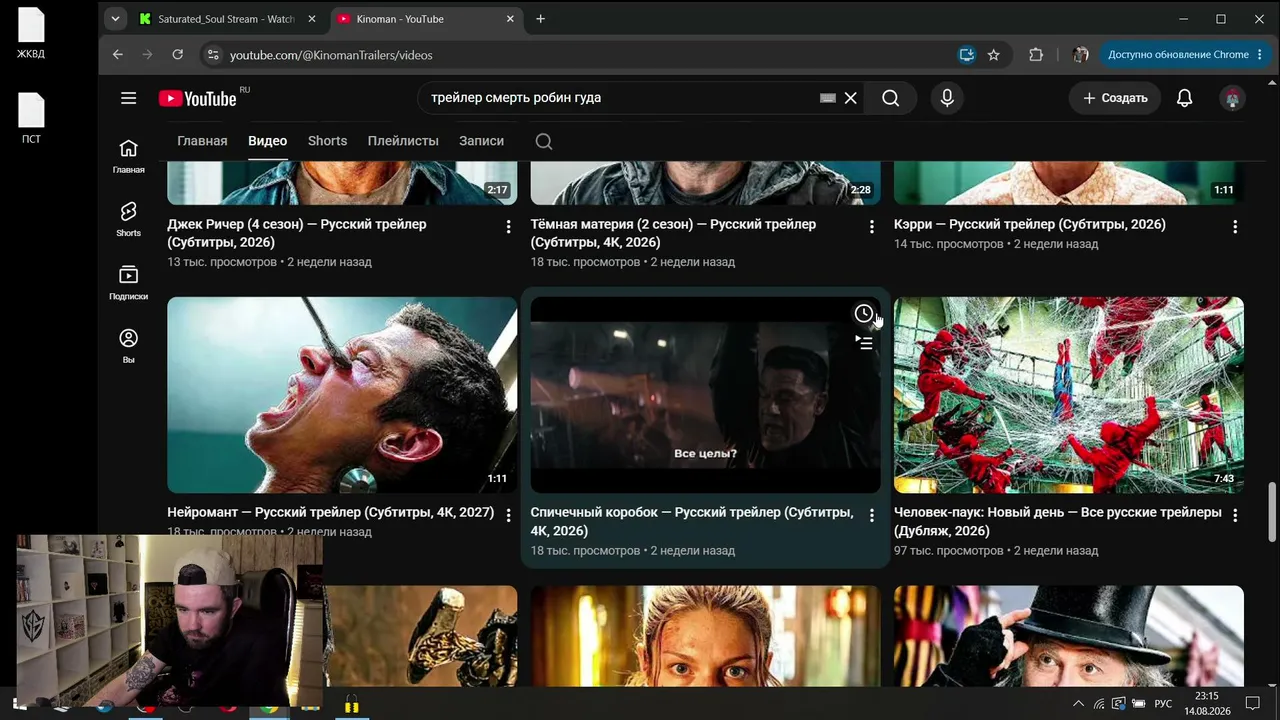Clear the YouTube search query
Screen dimensions: 1280x720
[851, 98]
